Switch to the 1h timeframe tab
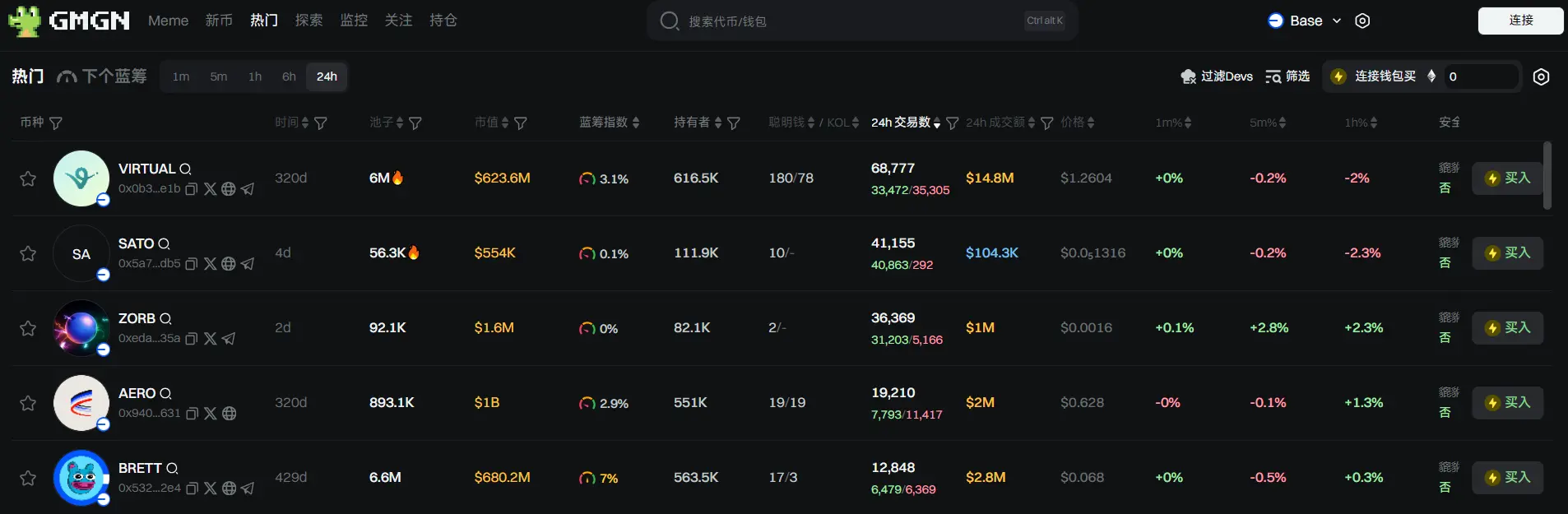Screen dimensions: 1568x514 (255, 76)
